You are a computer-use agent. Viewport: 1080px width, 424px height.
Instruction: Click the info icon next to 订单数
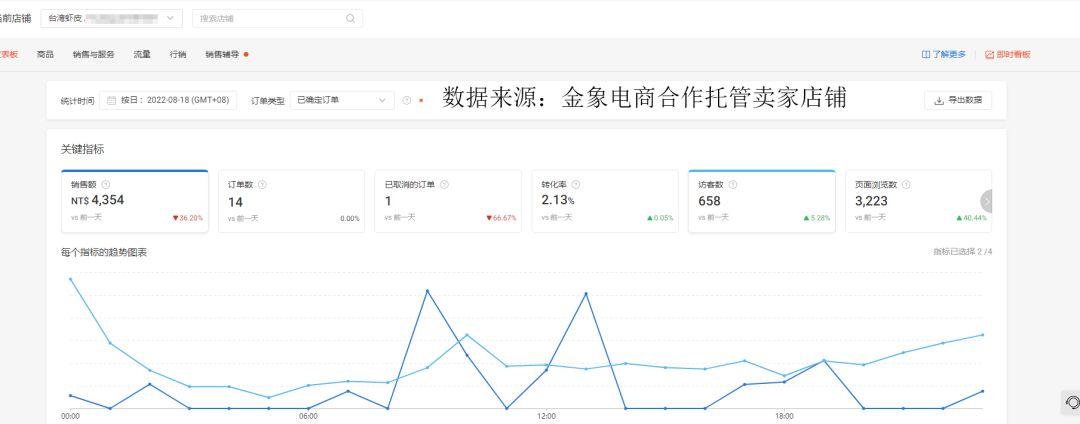coord(262,184)
